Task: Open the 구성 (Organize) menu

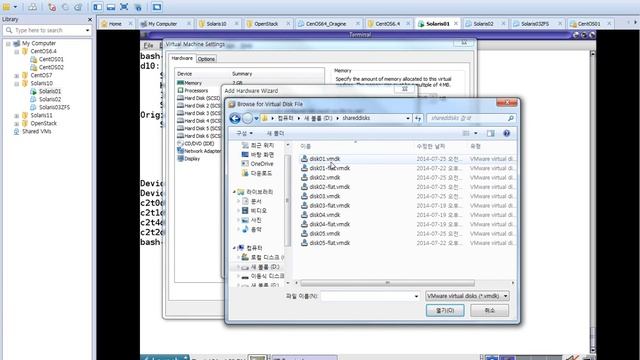Action: (244, 133)
